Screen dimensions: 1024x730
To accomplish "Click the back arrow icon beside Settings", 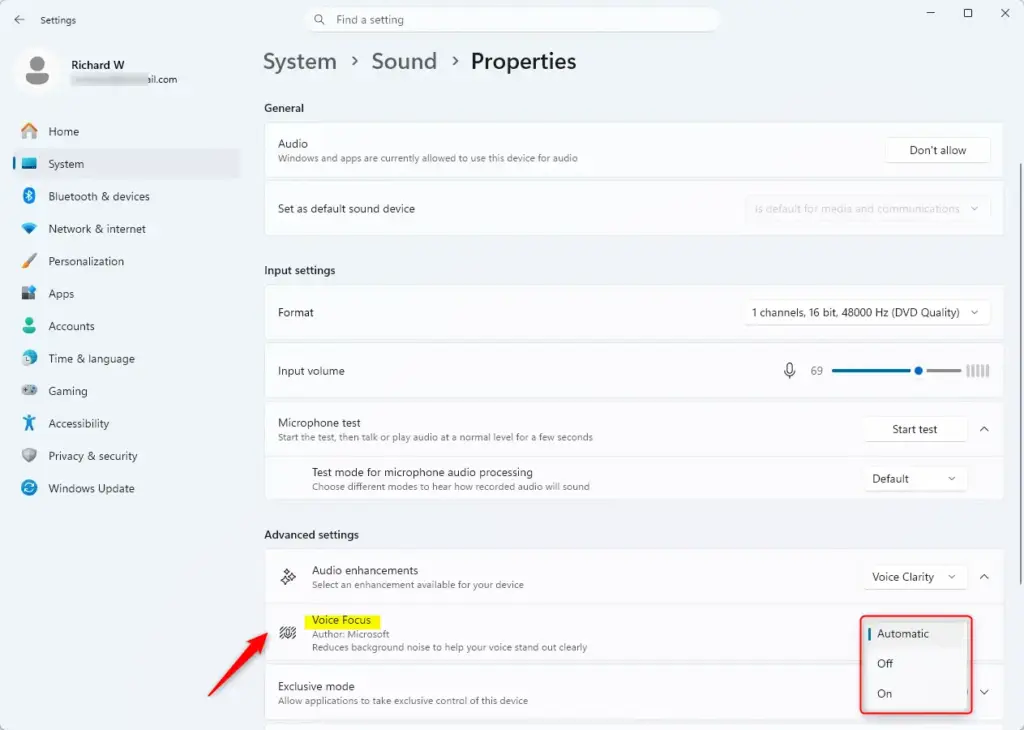I will tap(19, 20).
